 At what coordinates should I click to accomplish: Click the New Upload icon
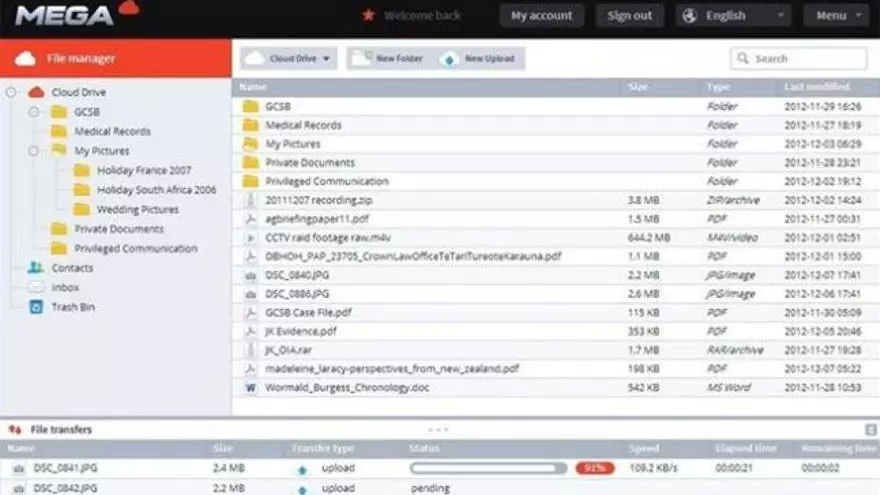click(x=449, y=59)
